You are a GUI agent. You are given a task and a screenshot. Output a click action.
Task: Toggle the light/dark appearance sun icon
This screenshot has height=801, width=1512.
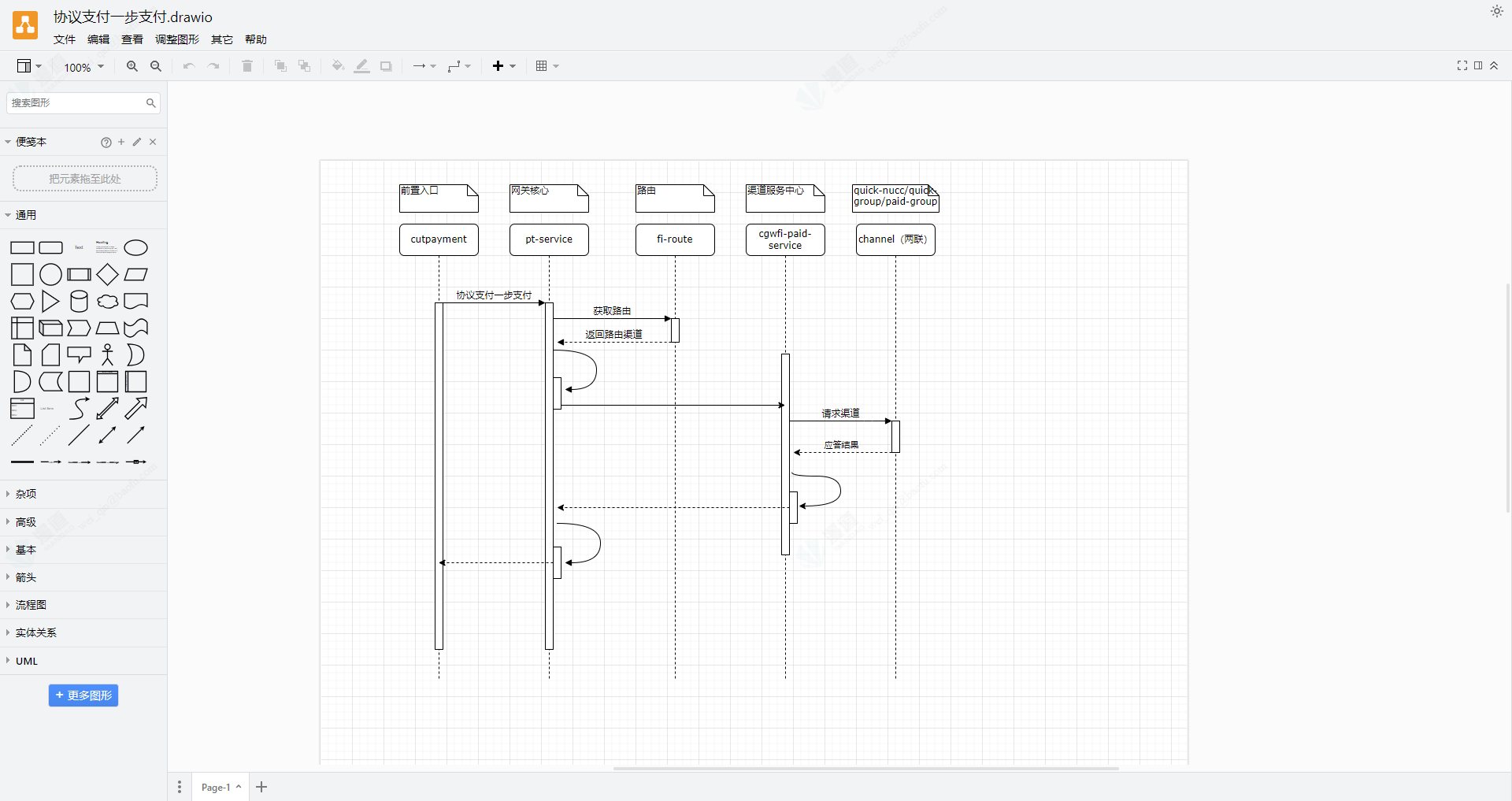point(1496,11)
